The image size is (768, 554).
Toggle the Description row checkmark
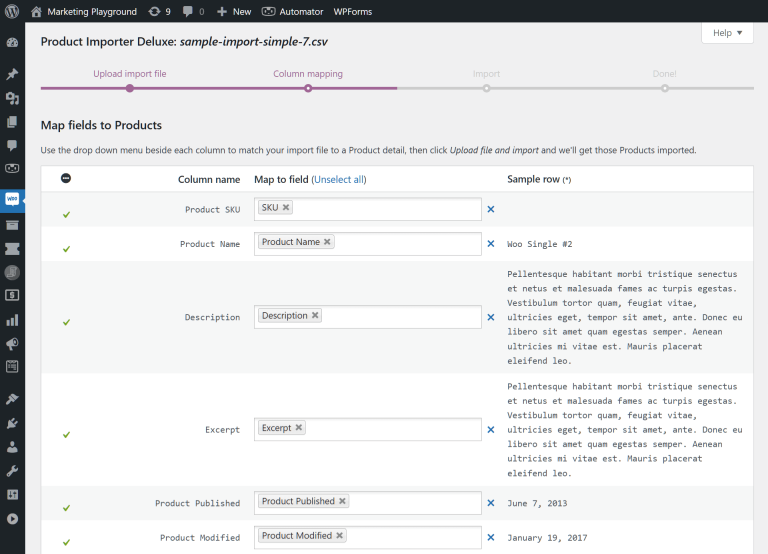tap(67, 322)
